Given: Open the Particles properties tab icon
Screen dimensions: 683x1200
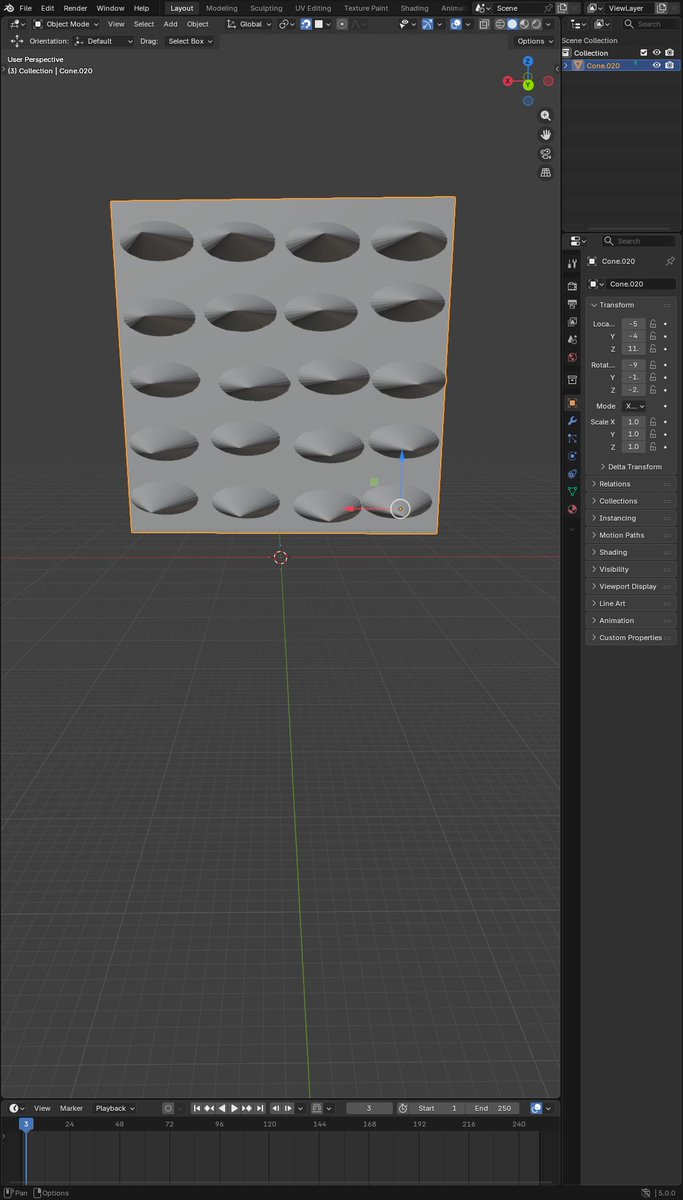Looking at the screenshot, I should coord(572,438).
